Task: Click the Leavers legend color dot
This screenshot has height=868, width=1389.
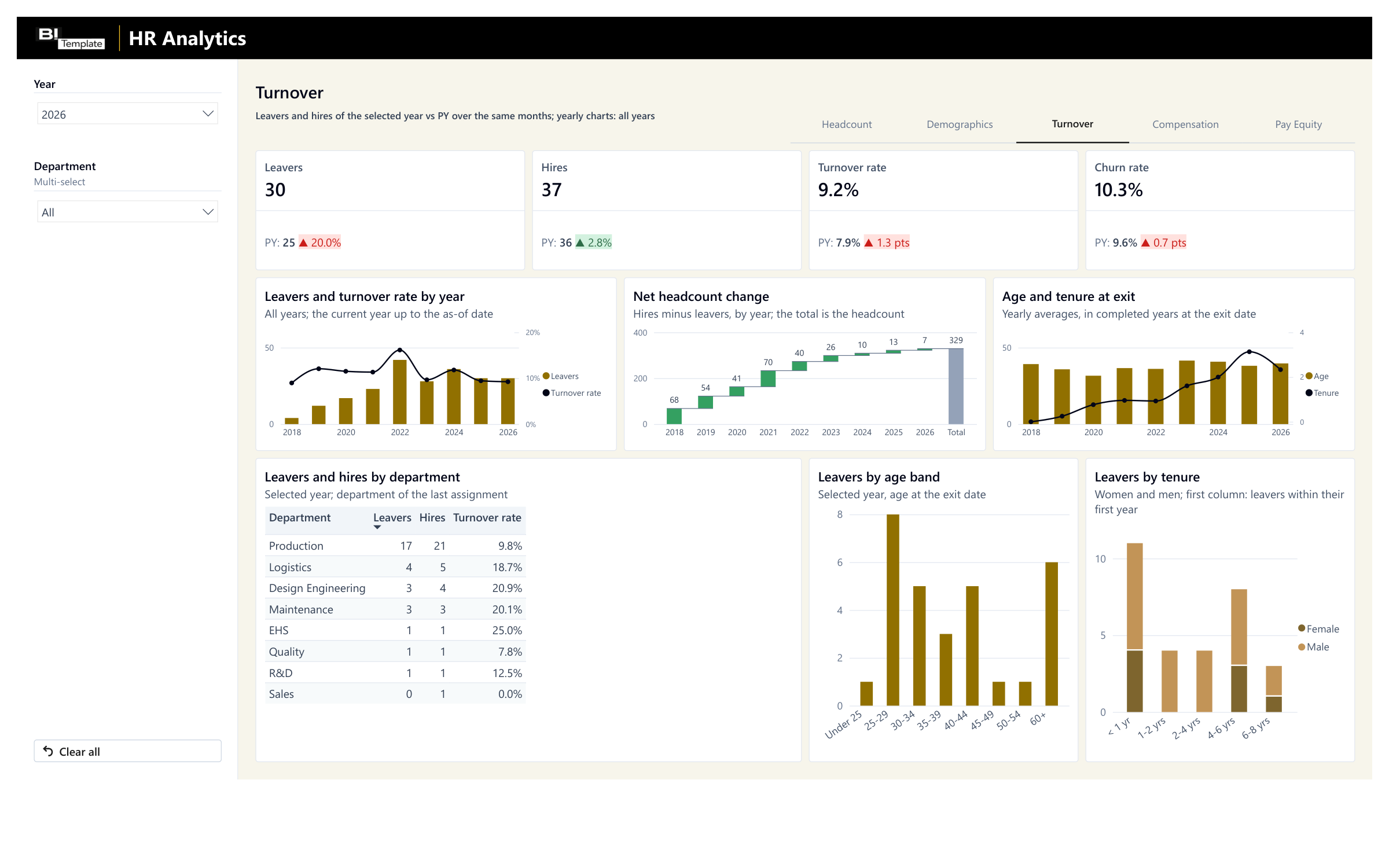Action: point(546,376)
